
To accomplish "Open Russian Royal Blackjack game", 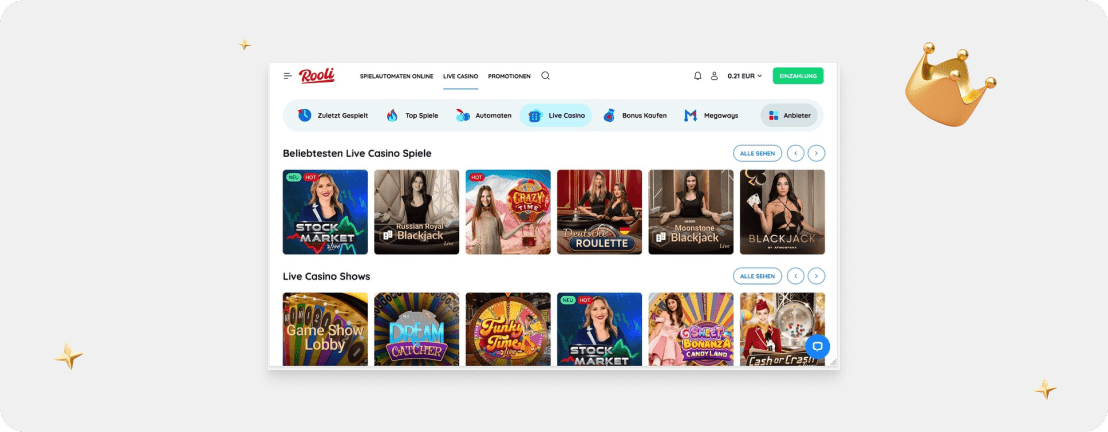I will [x=416, y=211].
